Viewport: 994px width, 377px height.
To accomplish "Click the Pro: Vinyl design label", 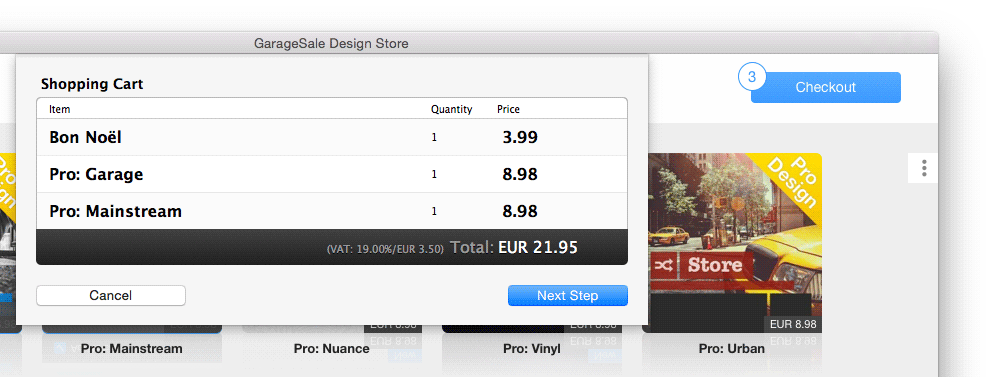I will pyautogui.click(x=531, y=348).
